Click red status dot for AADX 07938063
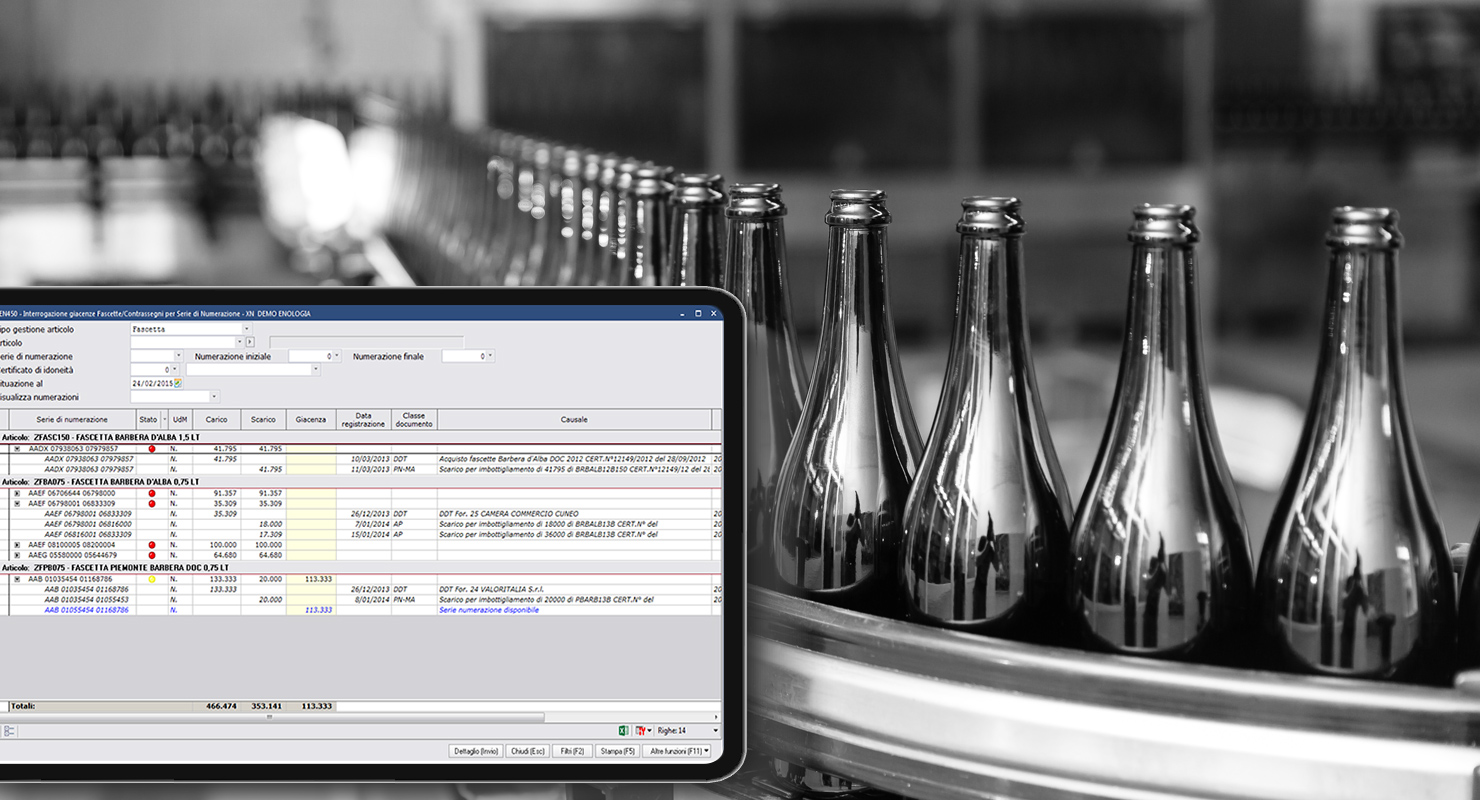Viewport: 1480px width, 800px height. click(x=152, y=449)
